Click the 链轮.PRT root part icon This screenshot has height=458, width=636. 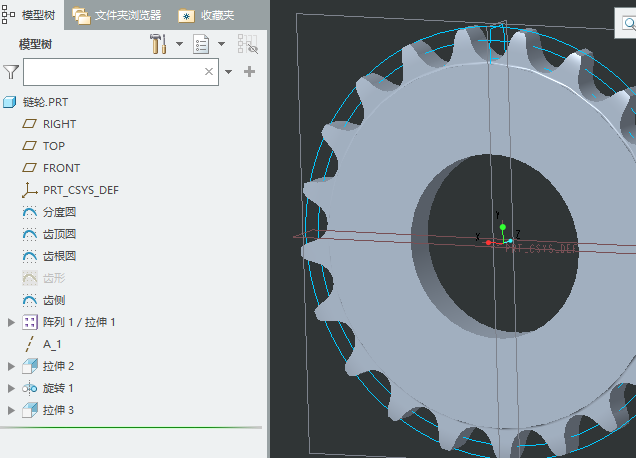tap(10, 102)
